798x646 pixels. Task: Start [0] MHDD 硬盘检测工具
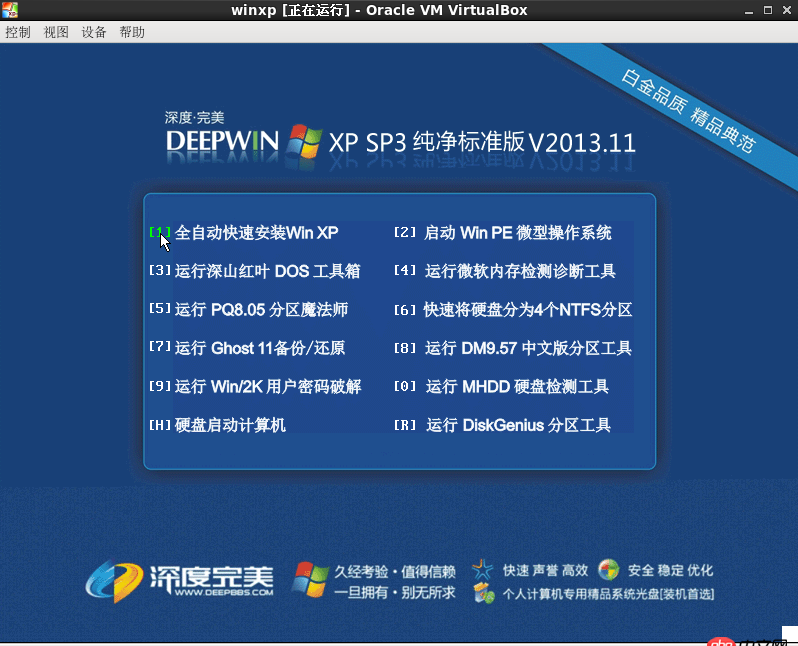(501, 386)
